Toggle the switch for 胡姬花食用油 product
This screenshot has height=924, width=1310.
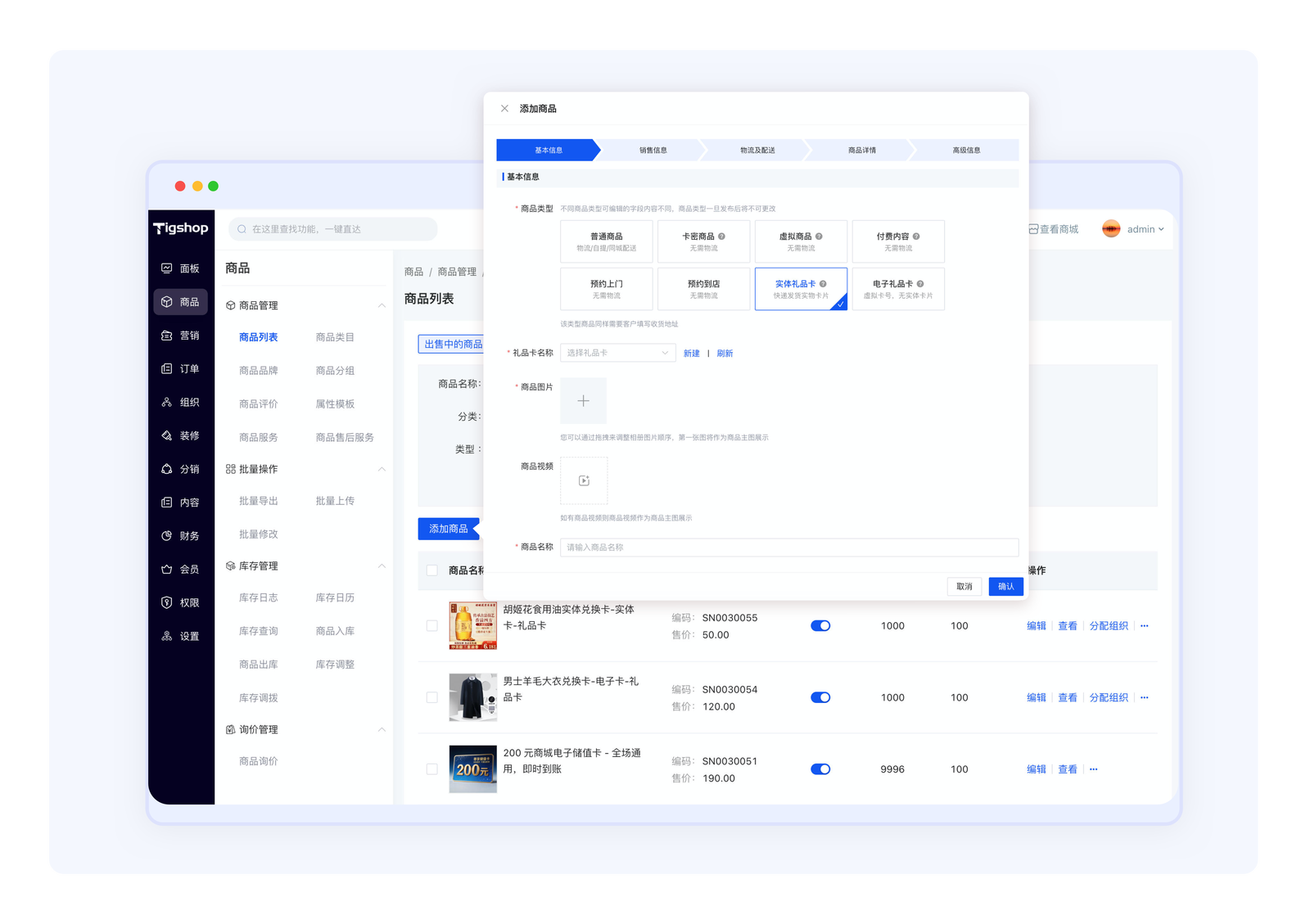[x=820, y=626]
